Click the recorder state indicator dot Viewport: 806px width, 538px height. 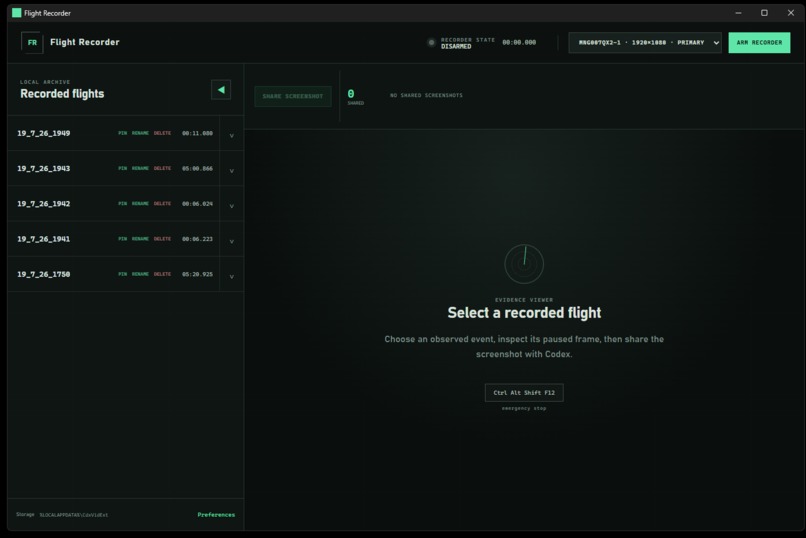[431, 43]
